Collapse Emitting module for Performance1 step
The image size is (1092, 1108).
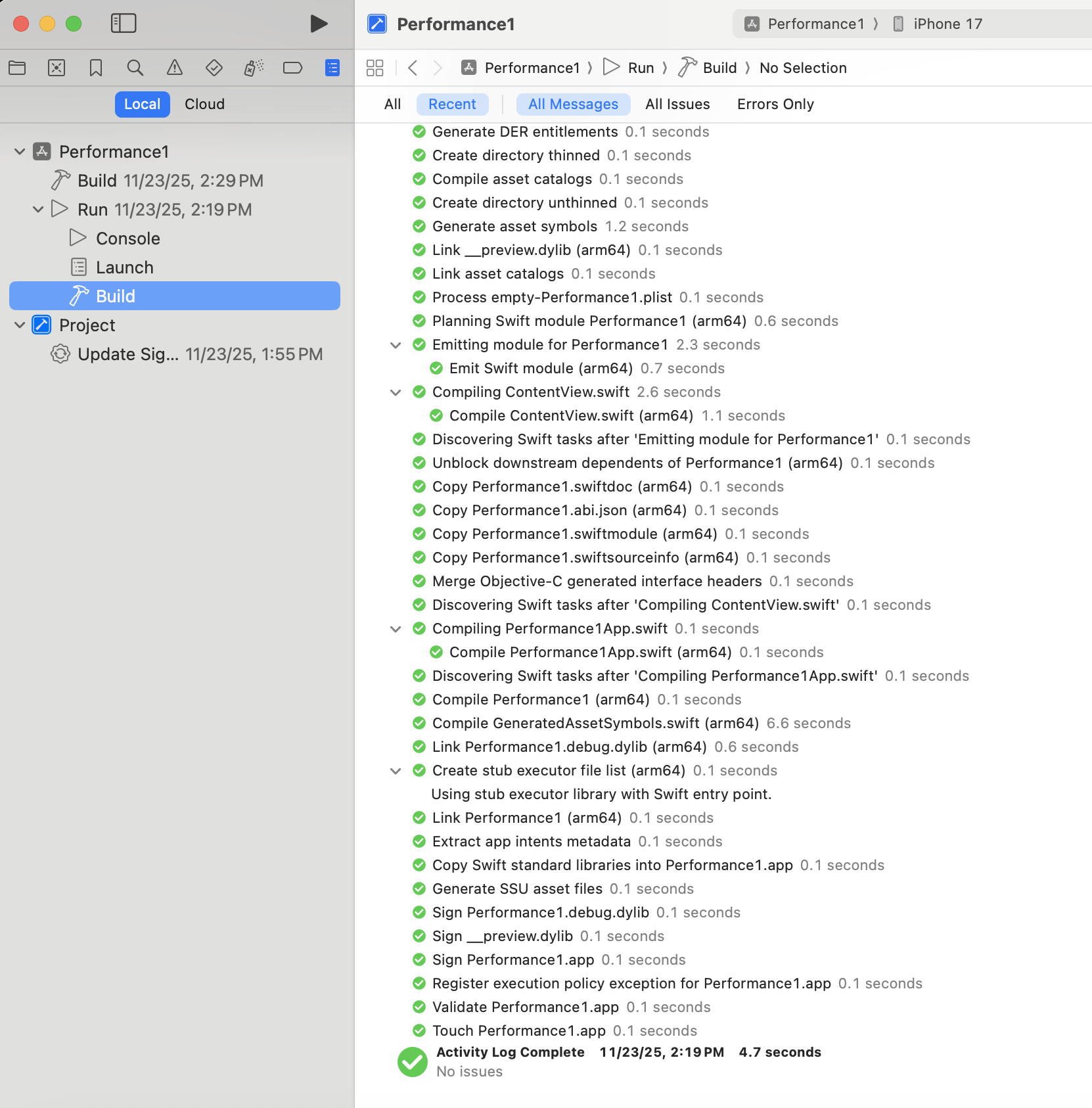tap(396, 345)
